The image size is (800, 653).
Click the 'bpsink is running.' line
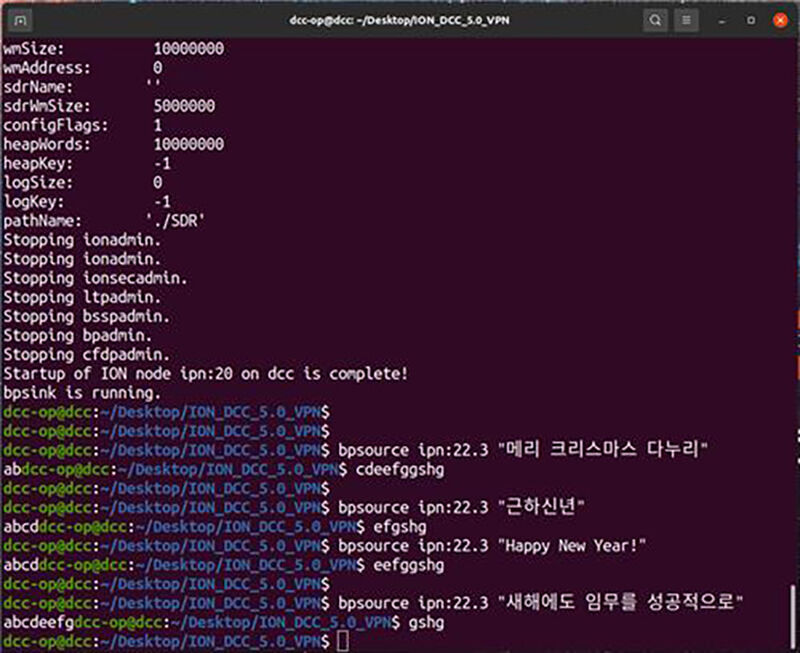click(82, 393)
